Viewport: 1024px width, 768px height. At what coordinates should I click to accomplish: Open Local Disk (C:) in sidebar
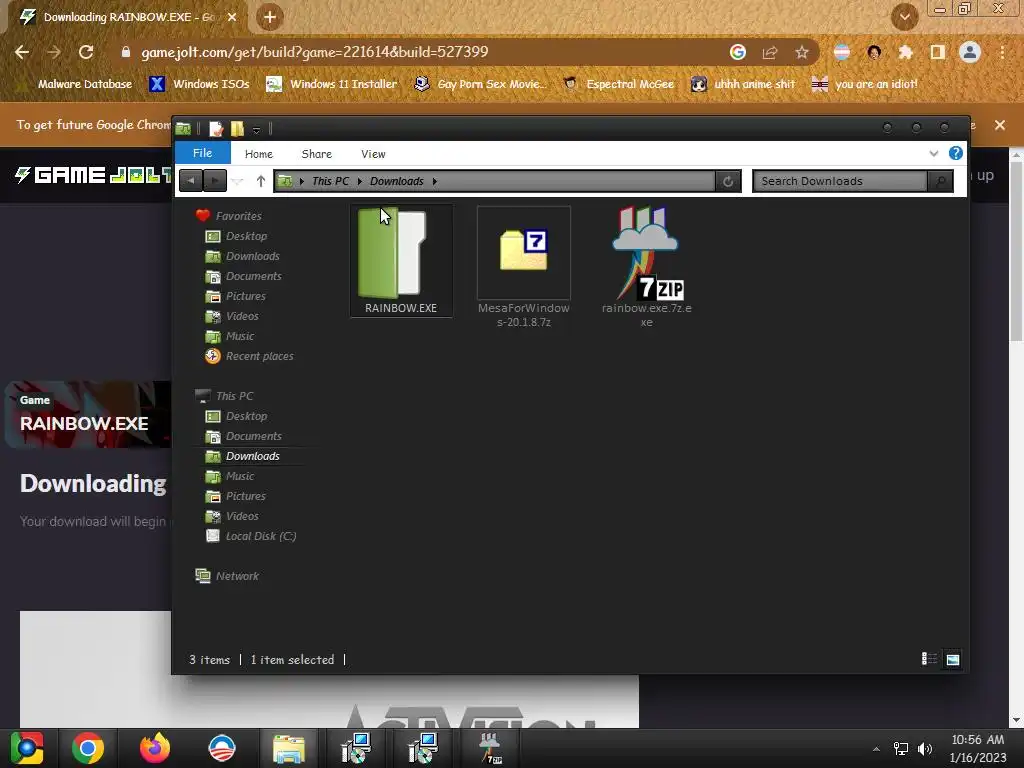[251, 536]
